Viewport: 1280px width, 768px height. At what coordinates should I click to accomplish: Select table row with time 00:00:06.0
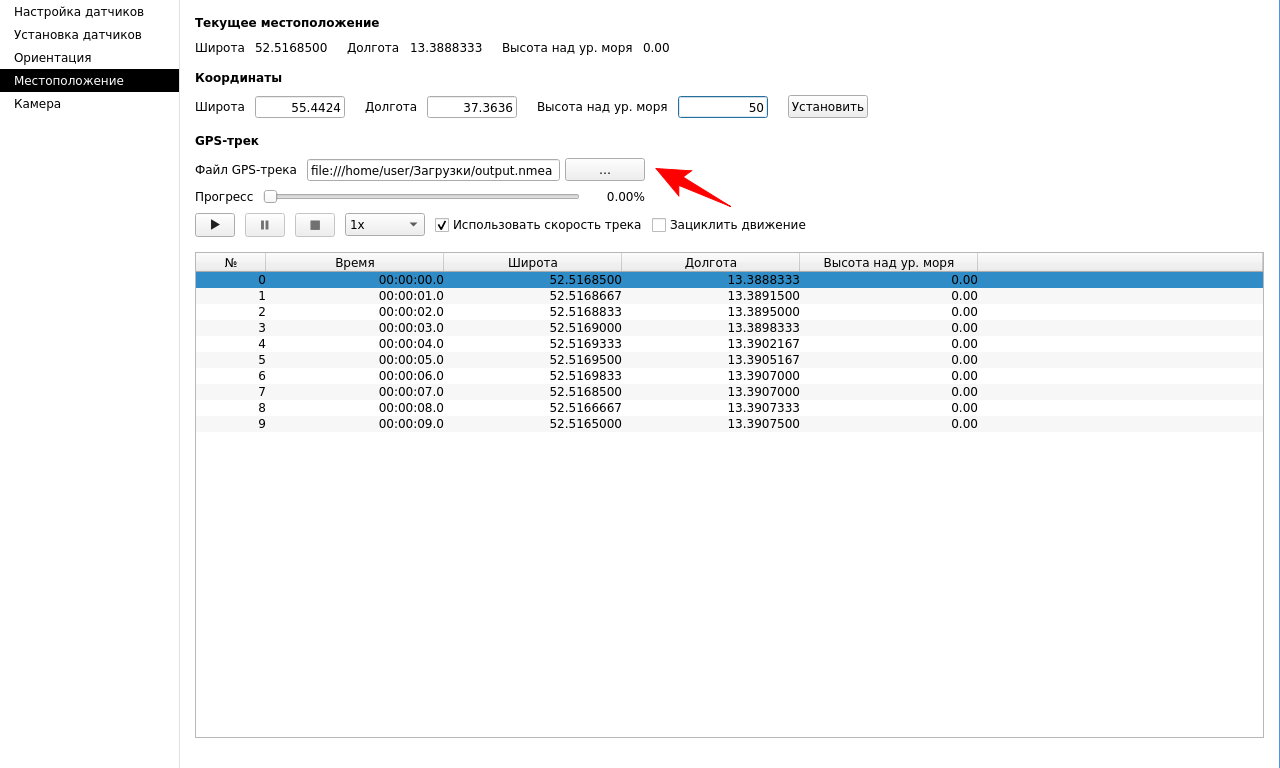point(729,376)
